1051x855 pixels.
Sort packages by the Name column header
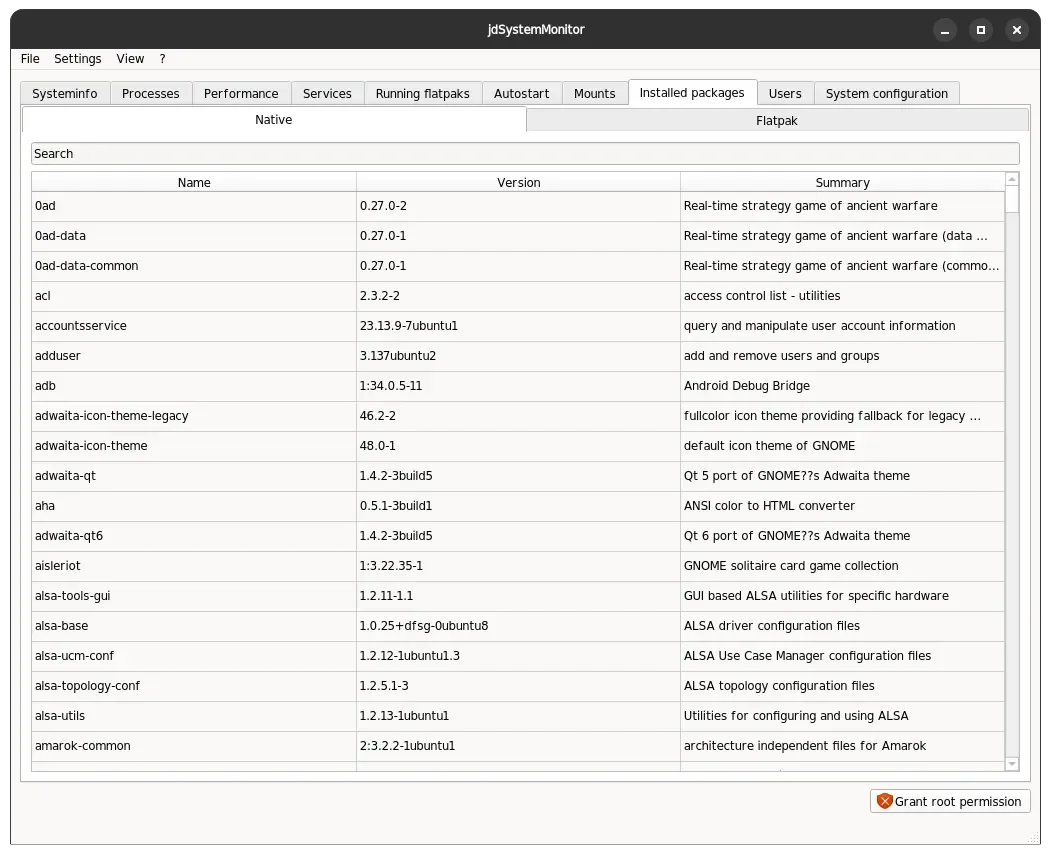pyautogui.click(x=194, y=182)
